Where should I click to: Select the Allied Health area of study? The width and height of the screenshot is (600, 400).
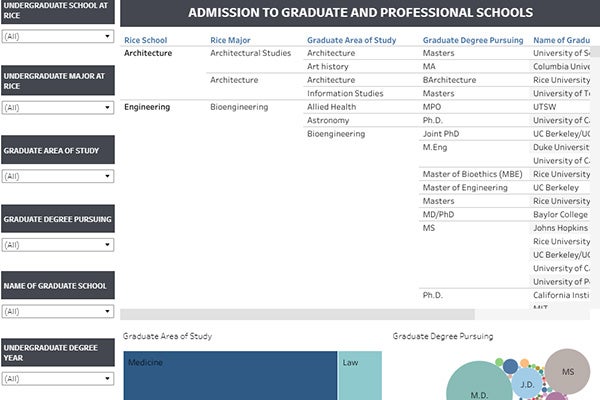331,107
